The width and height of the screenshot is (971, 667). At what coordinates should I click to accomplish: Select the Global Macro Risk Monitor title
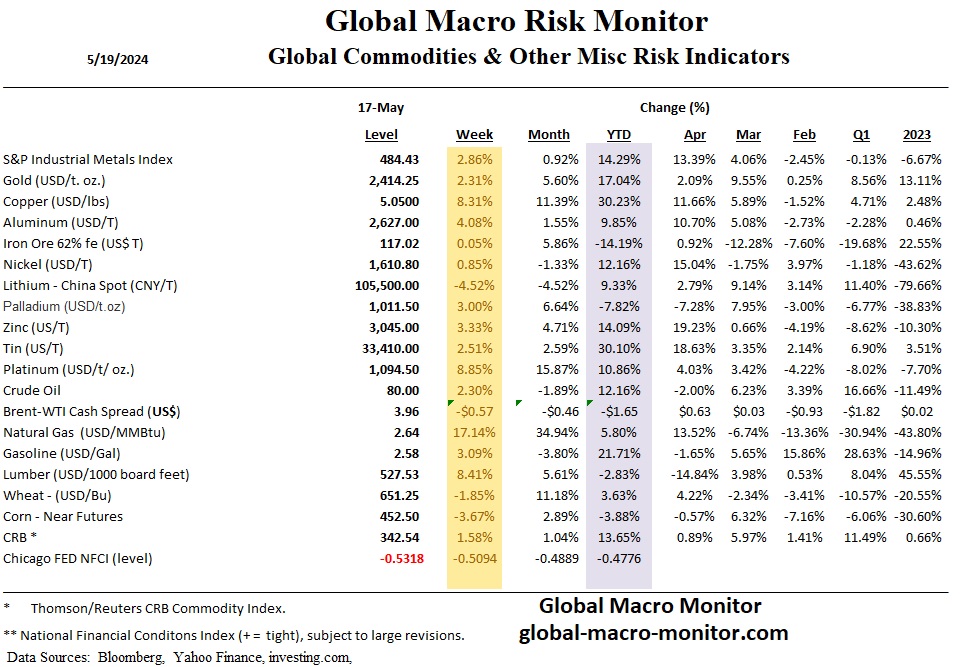tap(516, 21)
